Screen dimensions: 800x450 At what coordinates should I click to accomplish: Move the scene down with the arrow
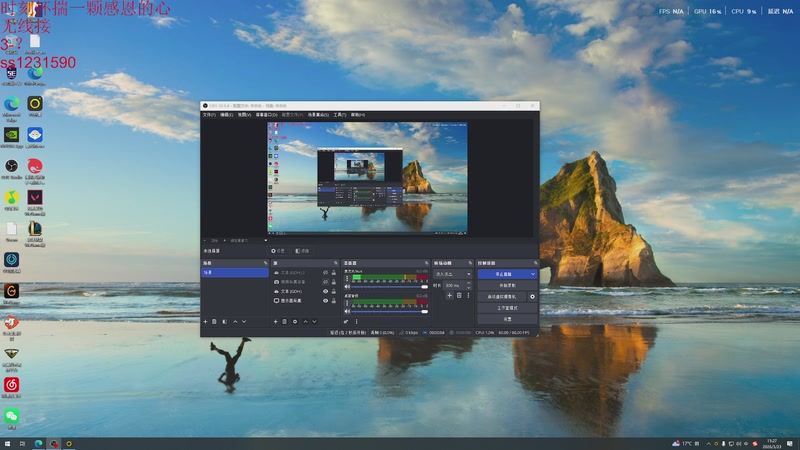244,322
